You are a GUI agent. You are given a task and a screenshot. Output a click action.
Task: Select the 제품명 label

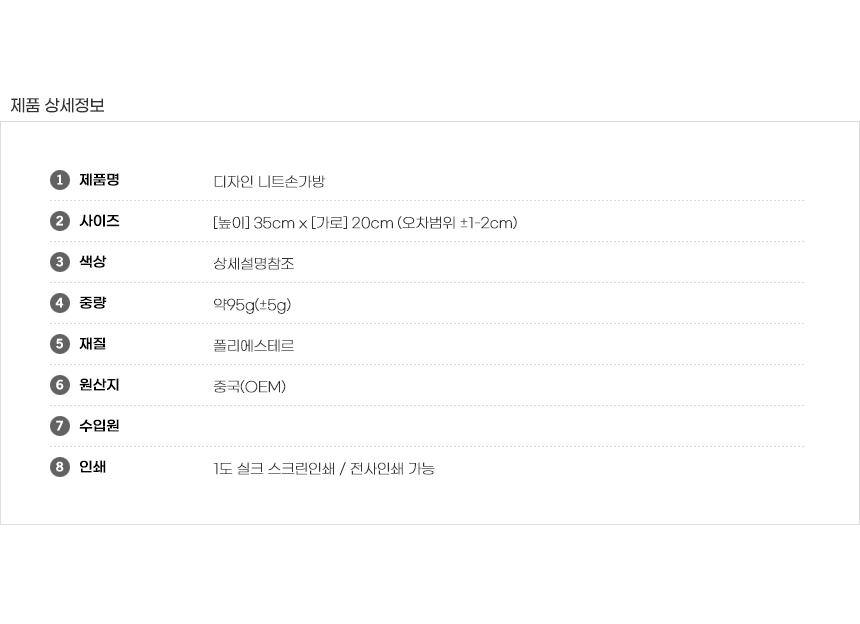point(99,180)
